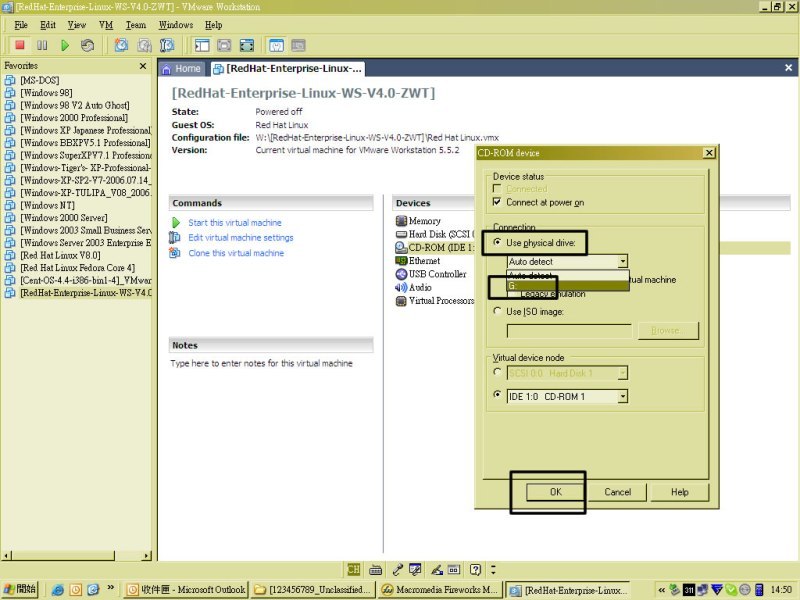The height and width of the screenshot is (600, 800).
Task: Click the ISO image path input field
Action: [569, 331]
